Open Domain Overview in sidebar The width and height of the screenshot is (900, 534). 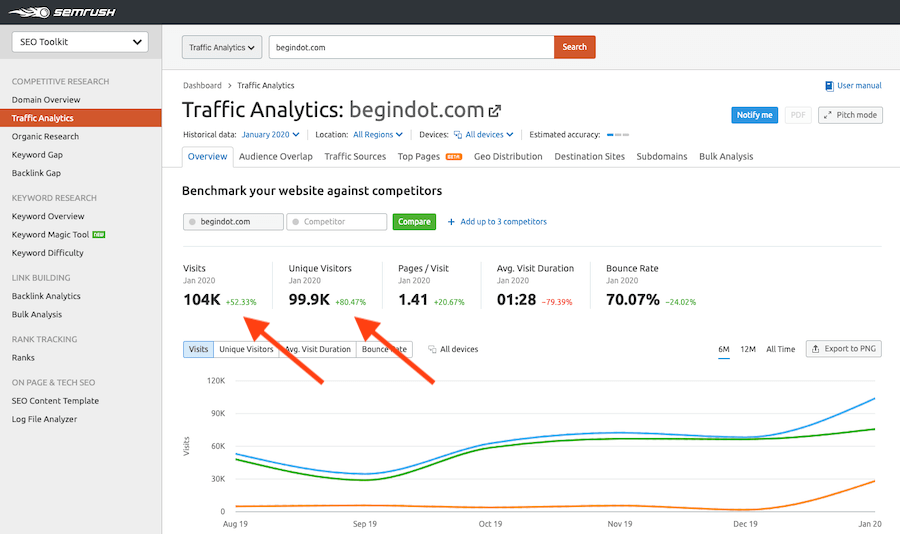coord(46,100)
